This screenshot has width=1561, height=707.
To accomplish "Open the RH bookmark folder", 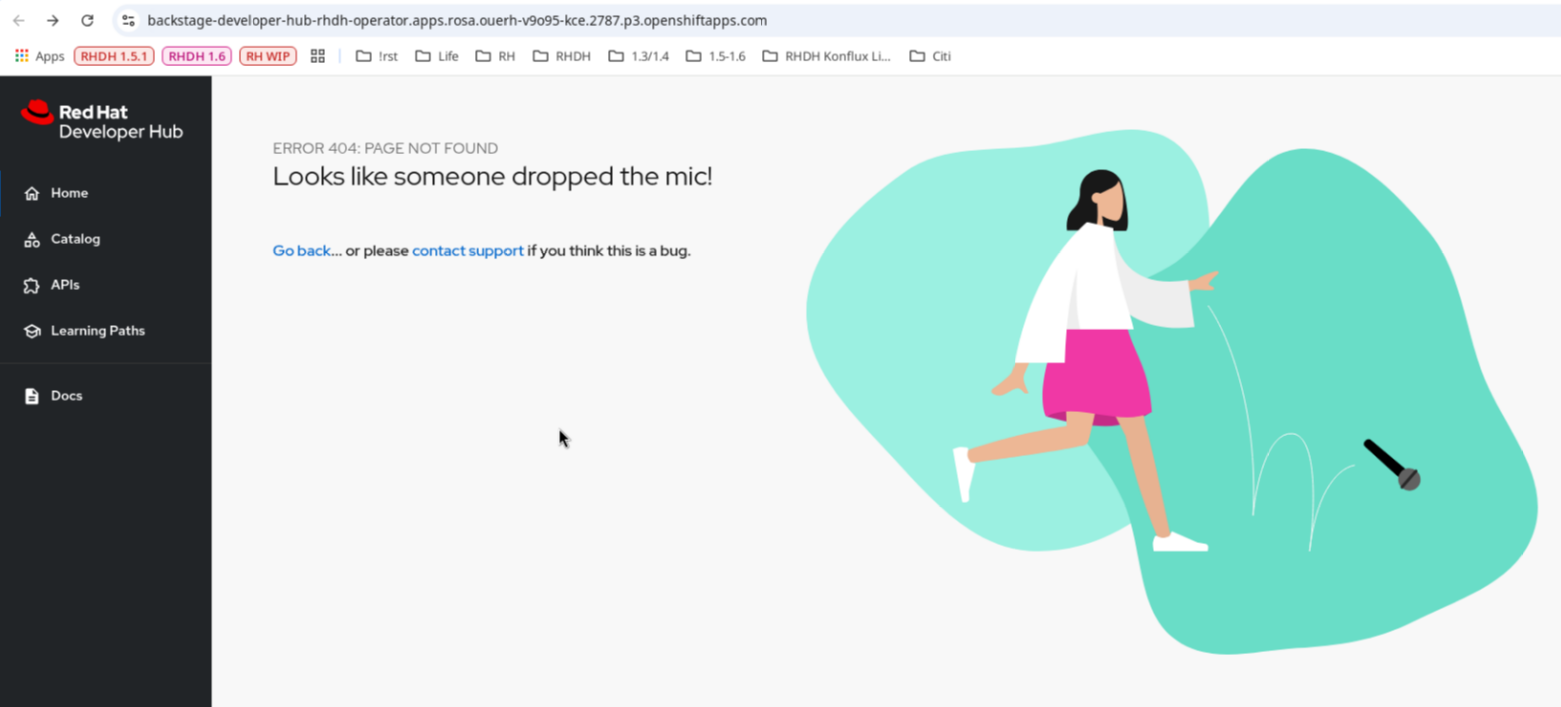I will tap(495, 56).
